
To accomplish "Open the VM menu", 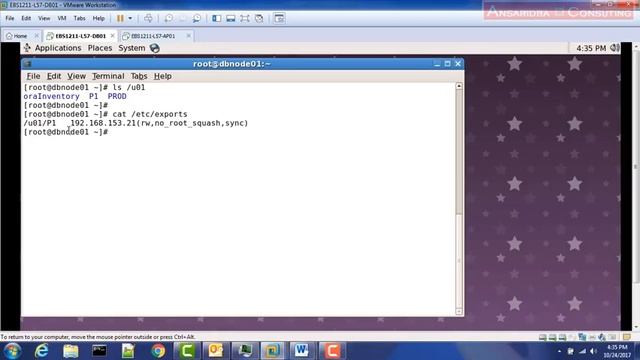I will tap(62, 18).
